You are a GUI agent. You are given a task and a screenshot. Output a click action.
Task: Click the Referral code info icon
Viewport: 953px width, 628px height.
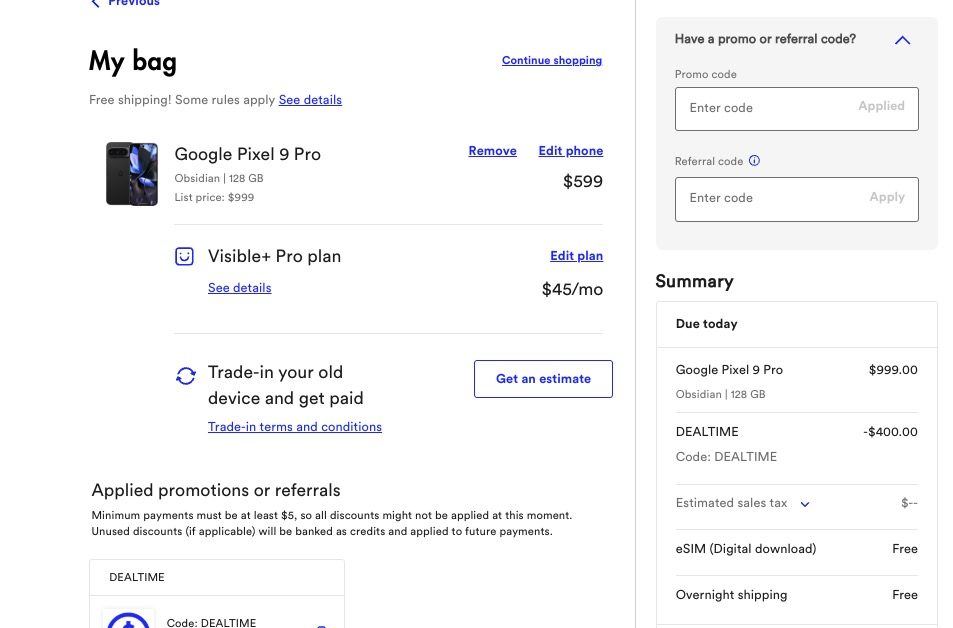click(755, 161)
